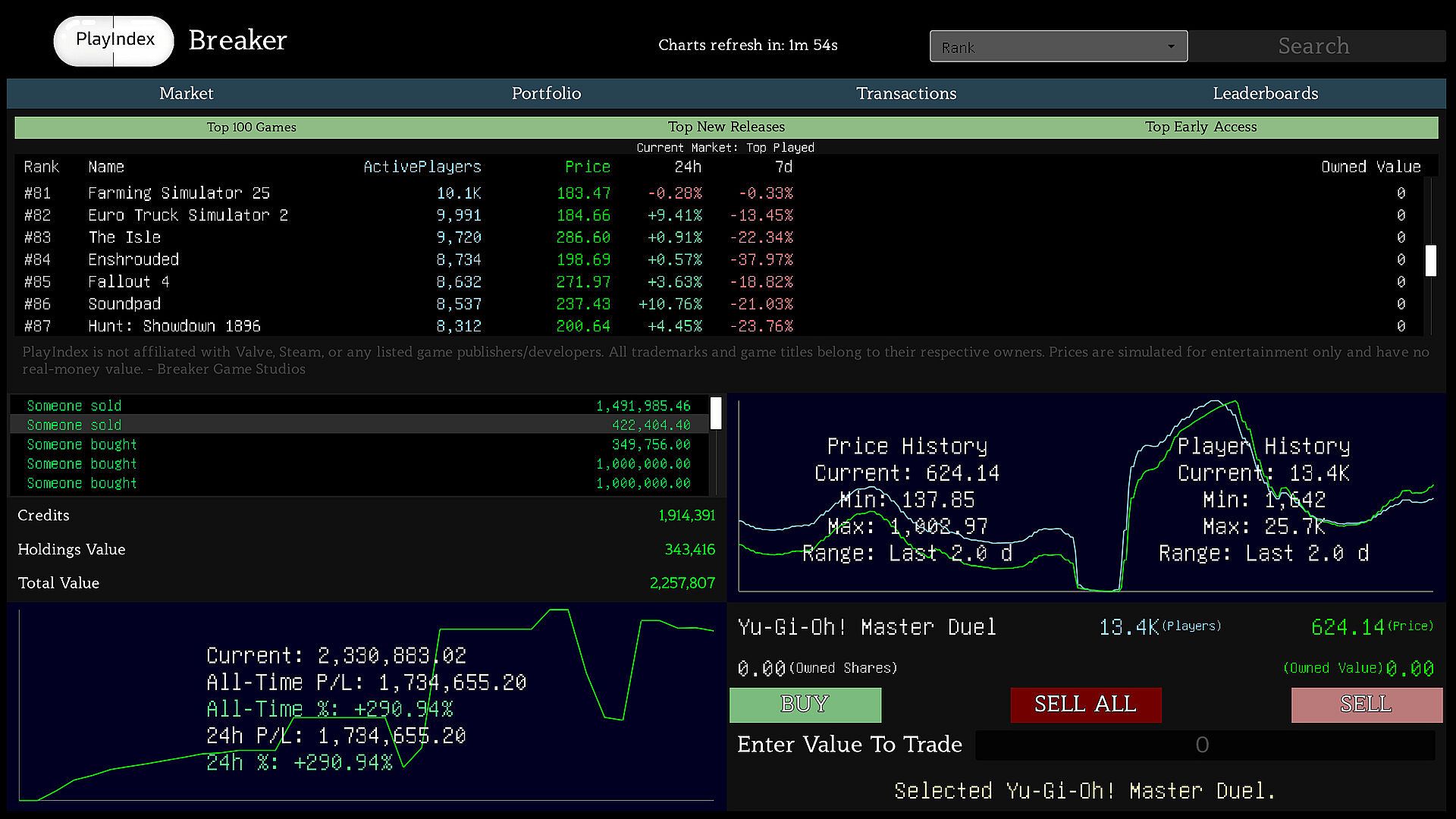Go to the Transactions tab
Screen dimensions: 1456x819
(906, 93)
